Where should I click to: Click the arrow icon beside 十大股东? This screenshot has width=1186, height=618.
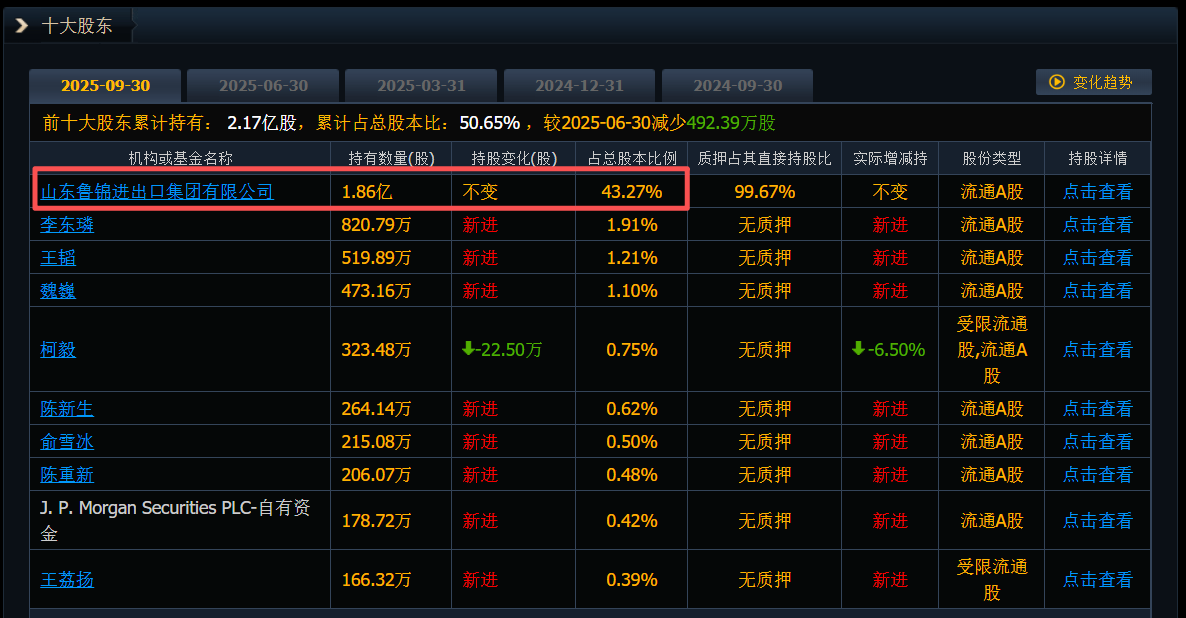click(x=22, y=26)
